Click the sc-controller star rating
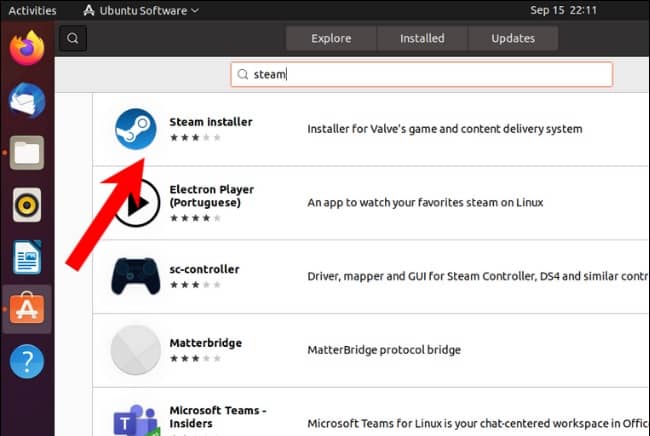Viewport: 650px width, 436px height. [x=195, y=285]
